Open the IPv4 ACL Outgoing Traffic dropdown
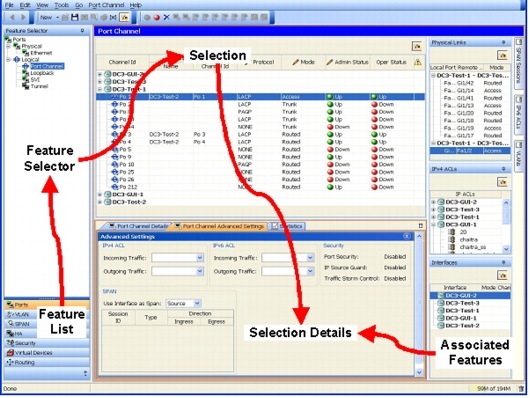 coord(199,271)
